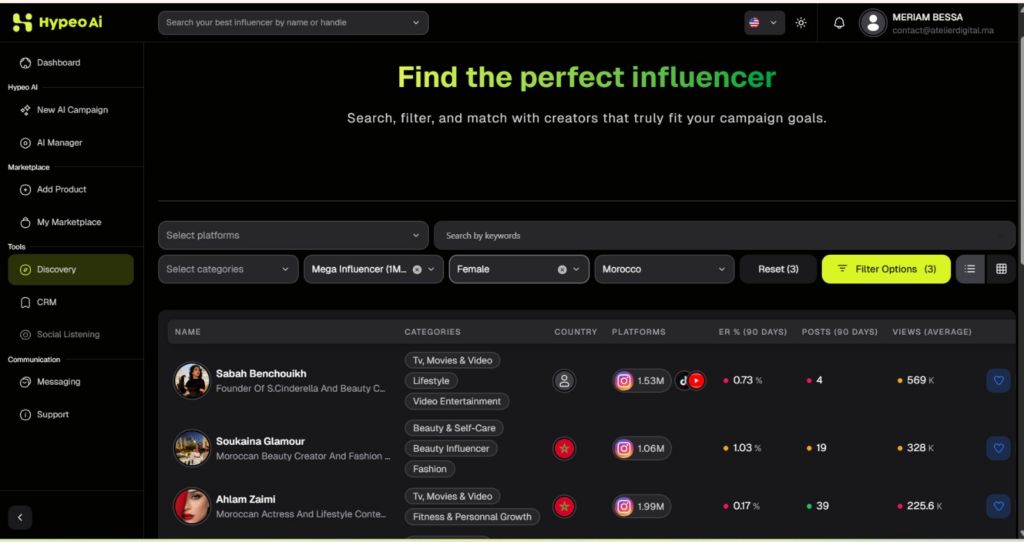Click the Fashion category tag
Image resolution: width=1024 pixels, height=542 pixels.
tap(430, 469)
